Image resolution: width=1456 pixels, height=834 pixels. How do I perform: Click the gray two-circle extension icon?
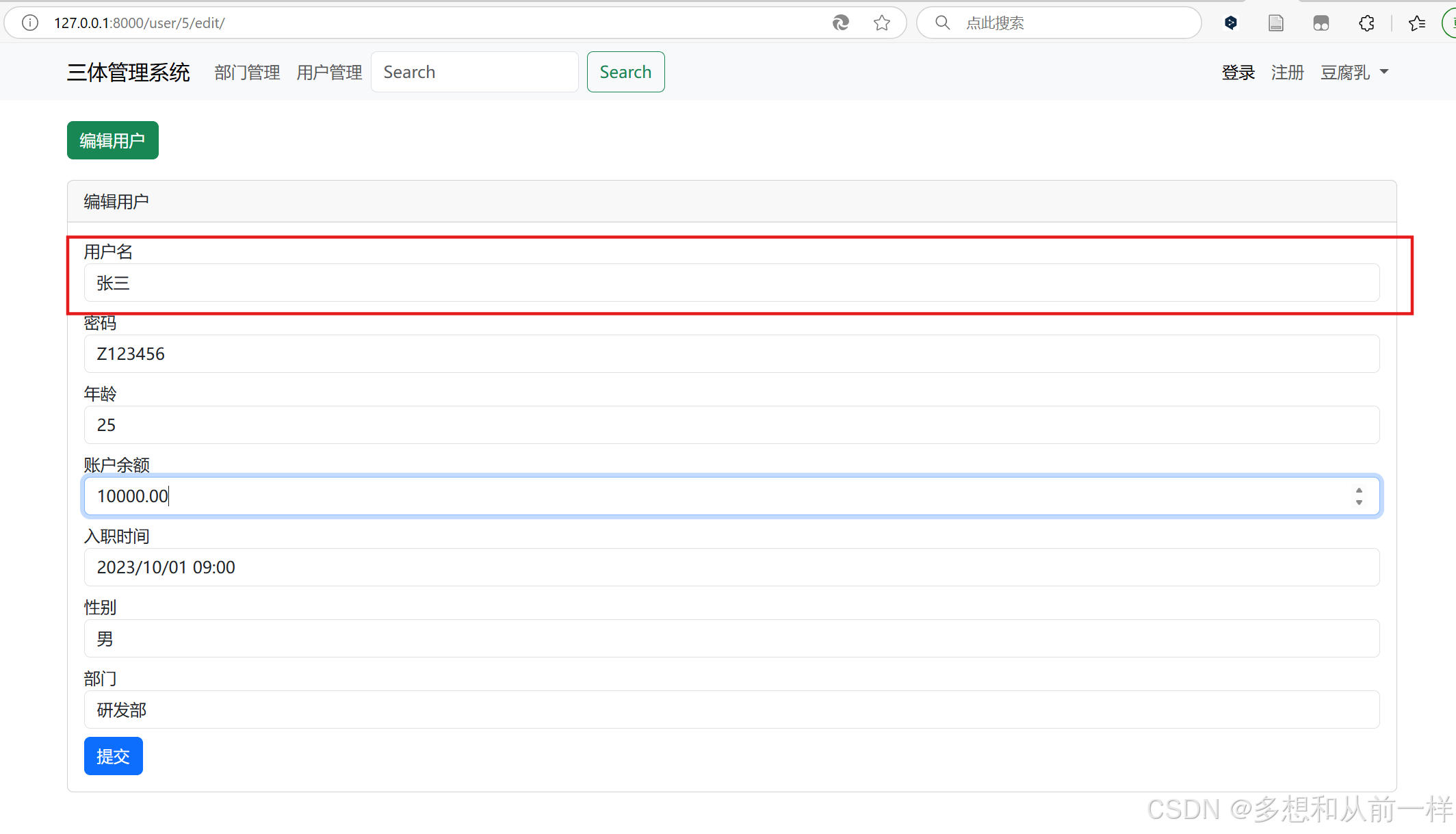point(1321,23)
